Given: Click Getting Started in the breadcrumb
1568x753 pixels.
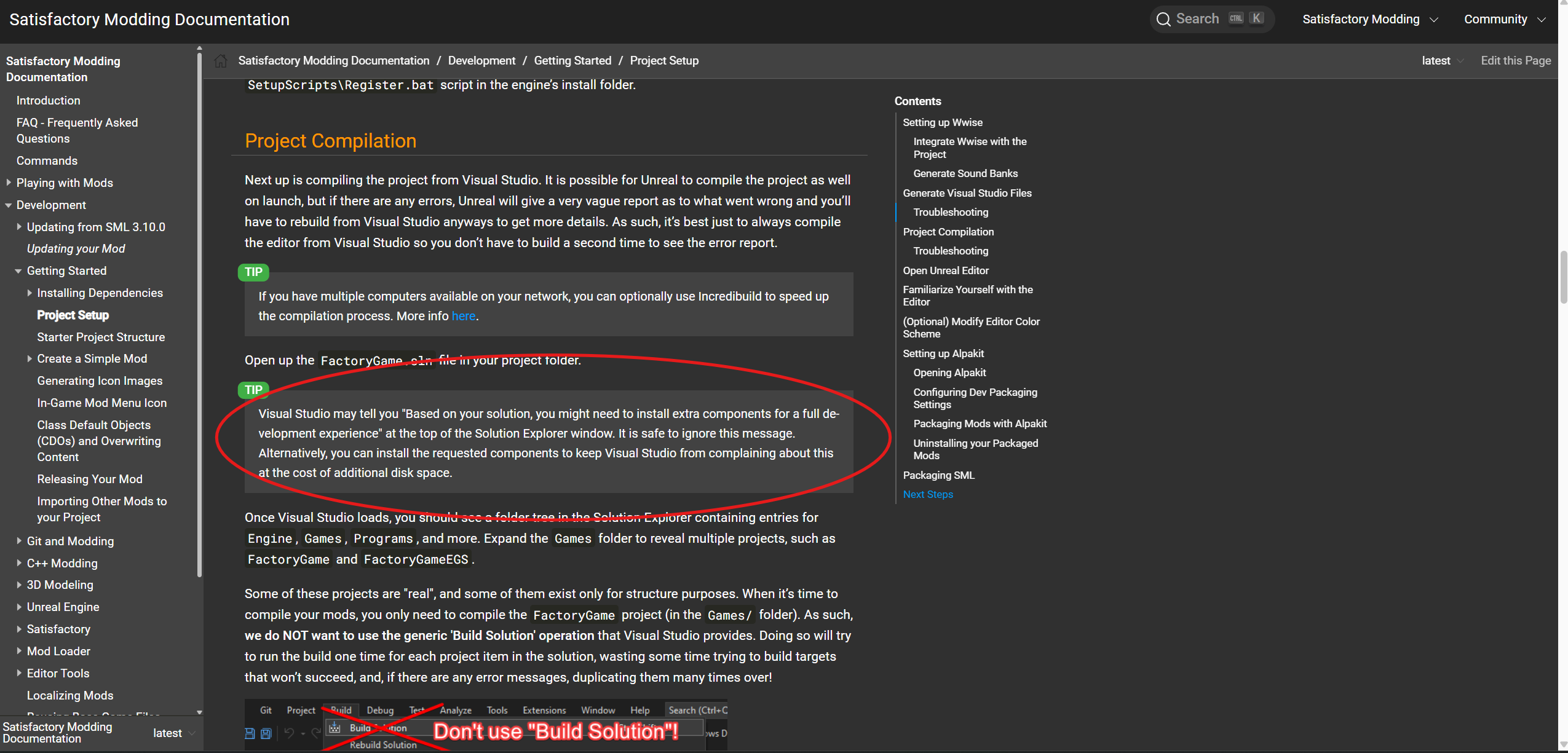Looking at the screenshot, I should 572,61.
